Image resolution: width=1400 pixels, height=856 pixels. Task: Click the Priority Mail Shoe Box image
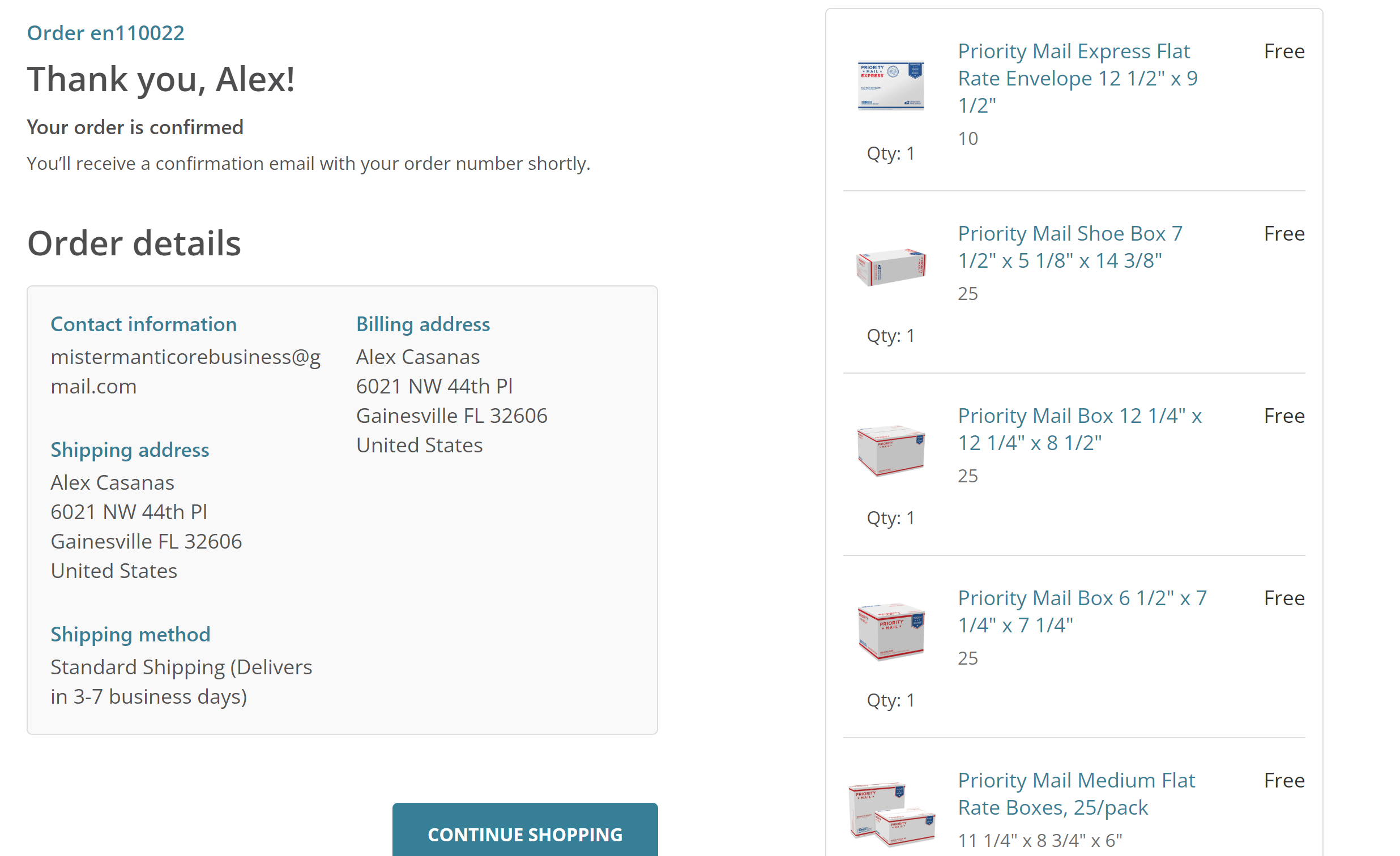click(890, 267)
